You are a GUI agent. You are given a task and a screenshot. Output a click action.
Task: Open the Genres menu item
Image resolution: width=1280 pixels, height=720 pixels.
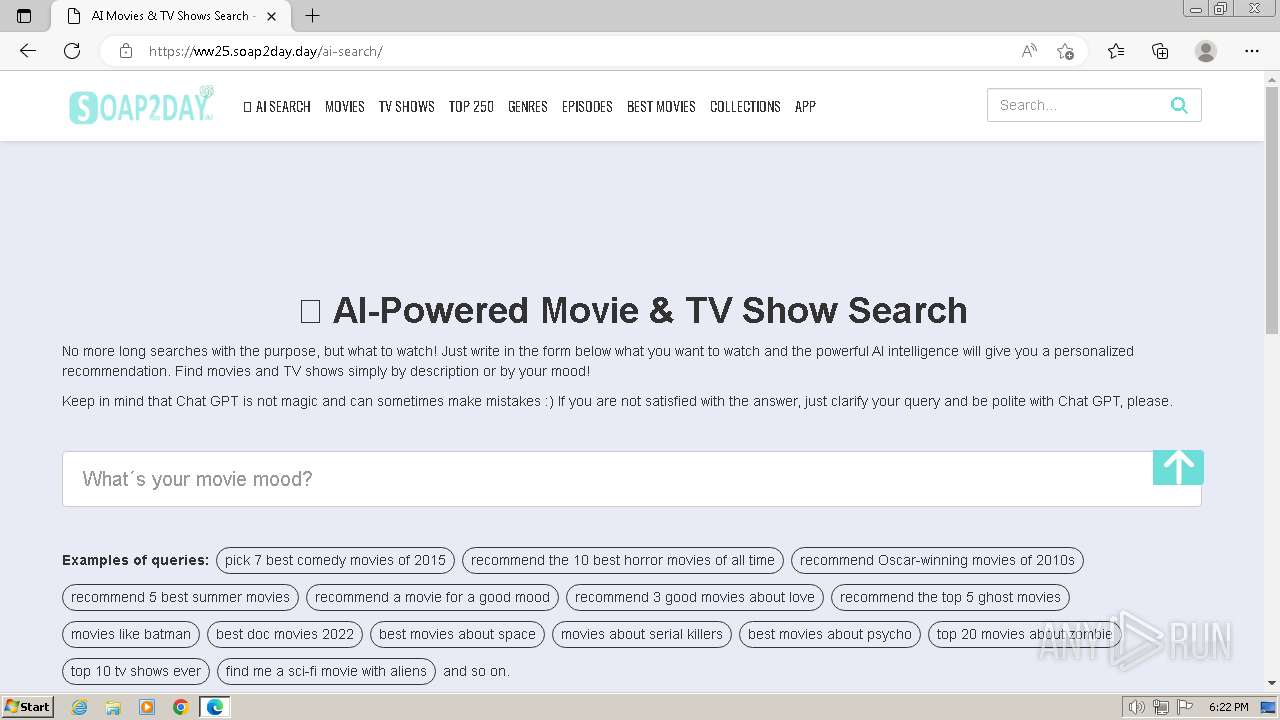(x=528, y=106)
